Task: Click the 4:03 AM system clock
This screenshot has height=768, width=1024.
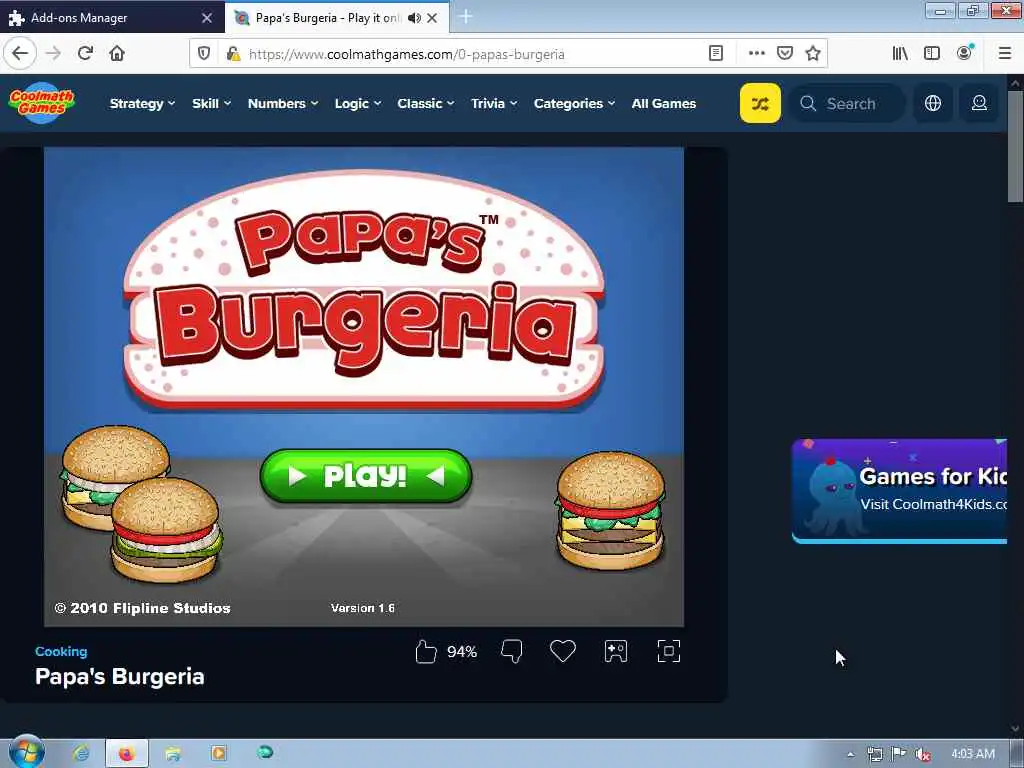Action: pos(973,754)
